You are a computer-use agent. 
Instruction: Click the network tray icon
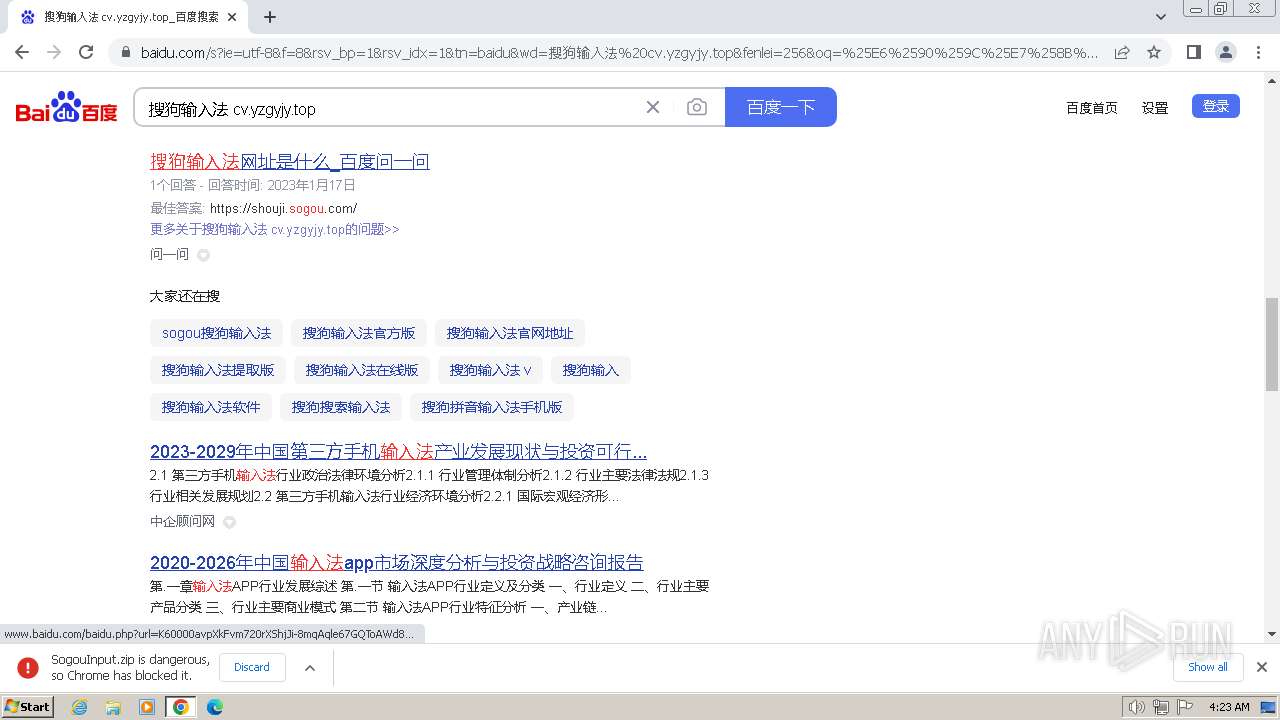pyautogui.click(x=1161, y=707)
